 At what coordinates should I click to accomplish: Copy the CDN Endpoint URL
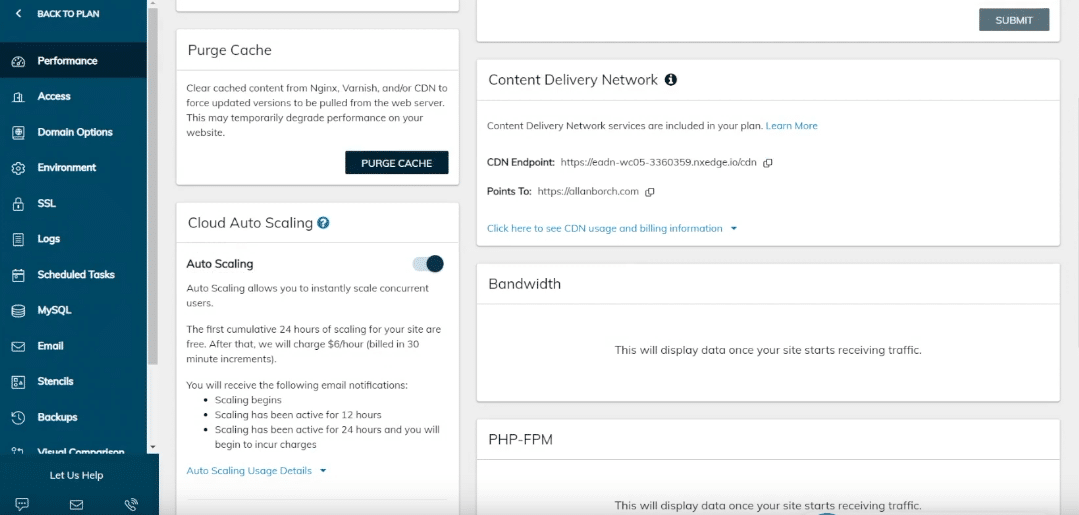(768, 162)
